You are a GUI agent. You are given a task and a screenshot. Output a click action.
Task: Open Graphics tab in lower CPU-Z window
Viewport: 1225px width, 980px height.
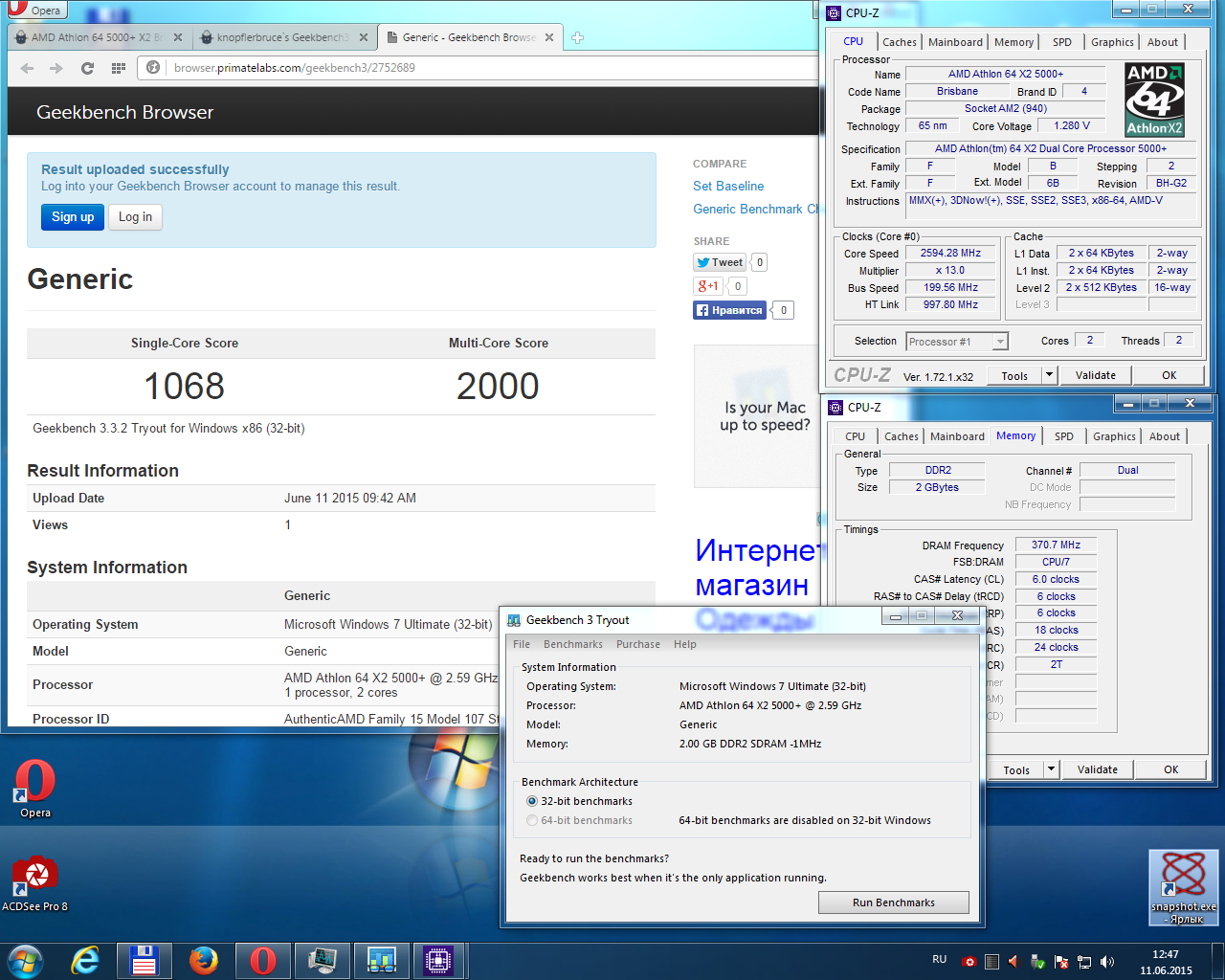[1114, 436]
